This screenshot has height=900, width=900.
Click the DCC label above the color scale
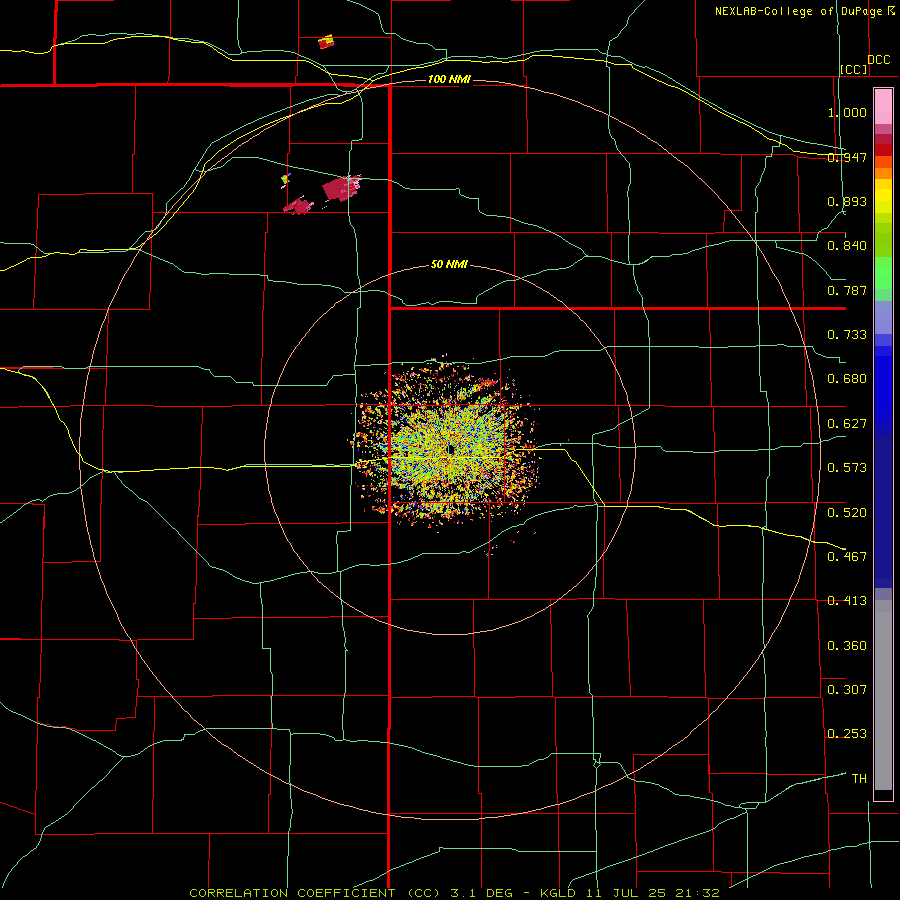pyautogui.click(x=878, y=60)
